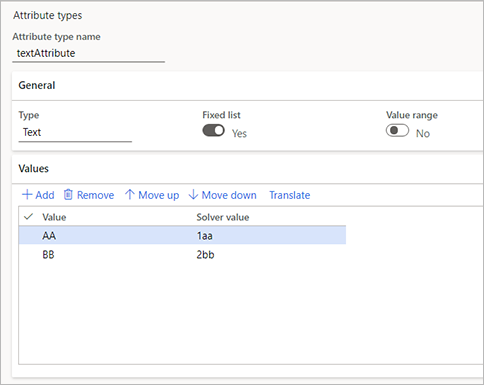Screen dimensions: 484x385
Task: Click the Attribute types heading
Action: [48, 16]
